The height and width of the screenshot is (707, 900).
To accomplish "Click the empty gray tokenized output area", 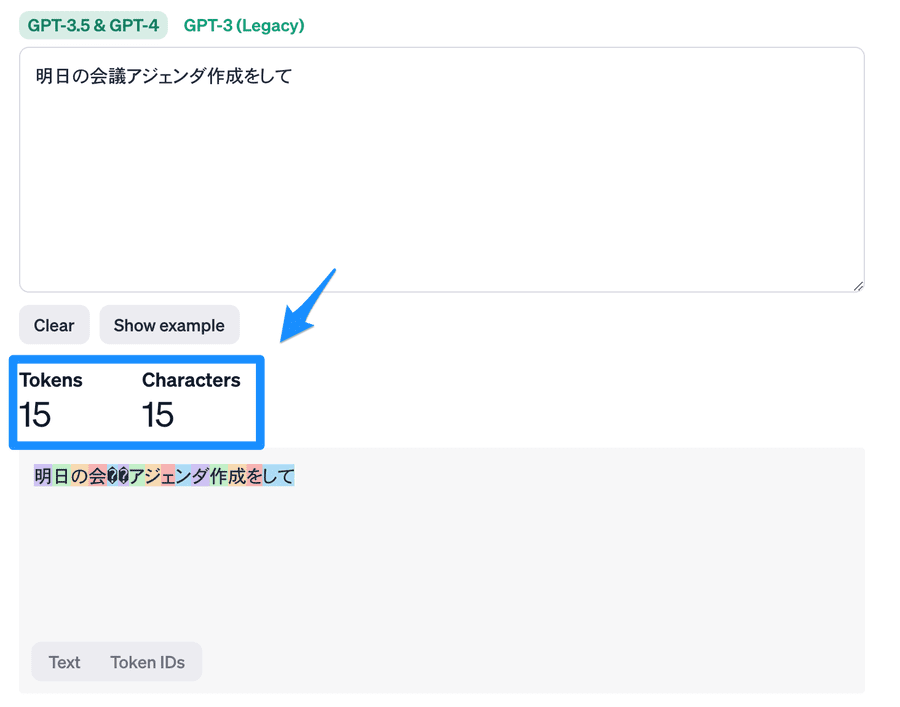I will [x=442, y=562].
